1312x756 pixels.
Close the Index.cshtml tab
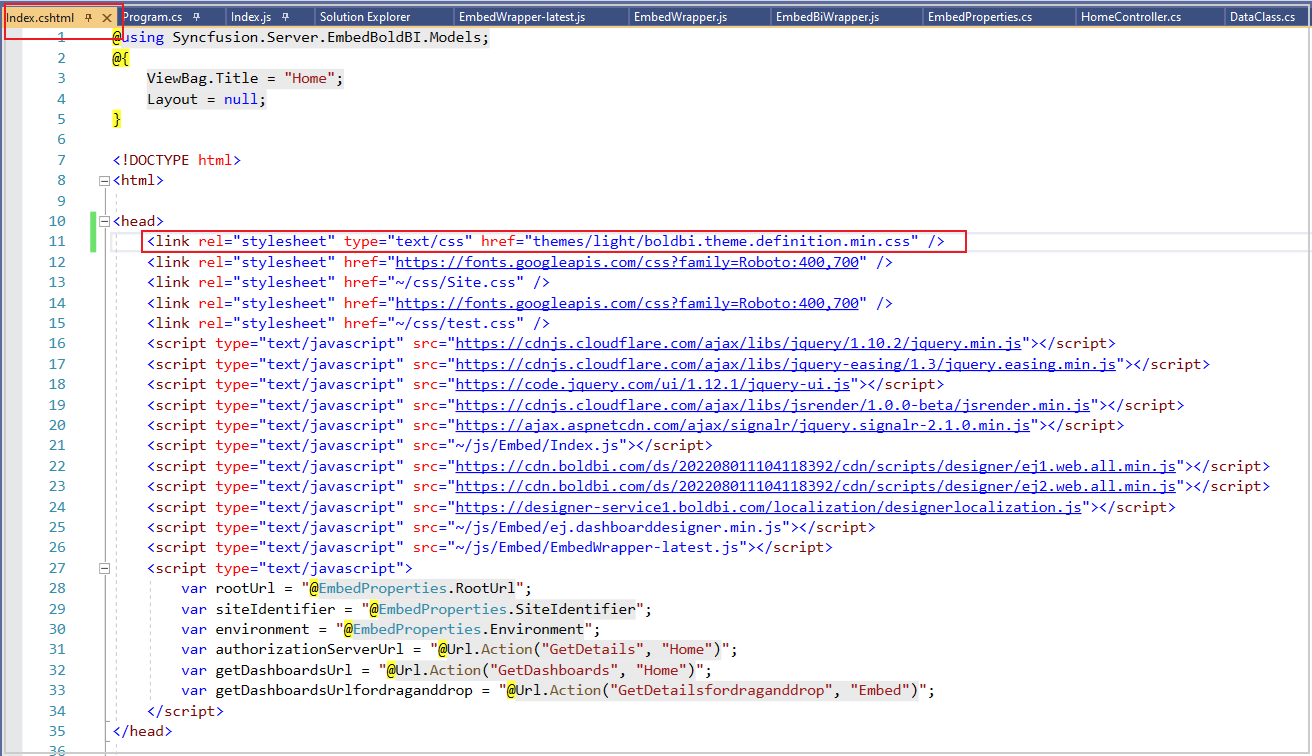[107, 18]
